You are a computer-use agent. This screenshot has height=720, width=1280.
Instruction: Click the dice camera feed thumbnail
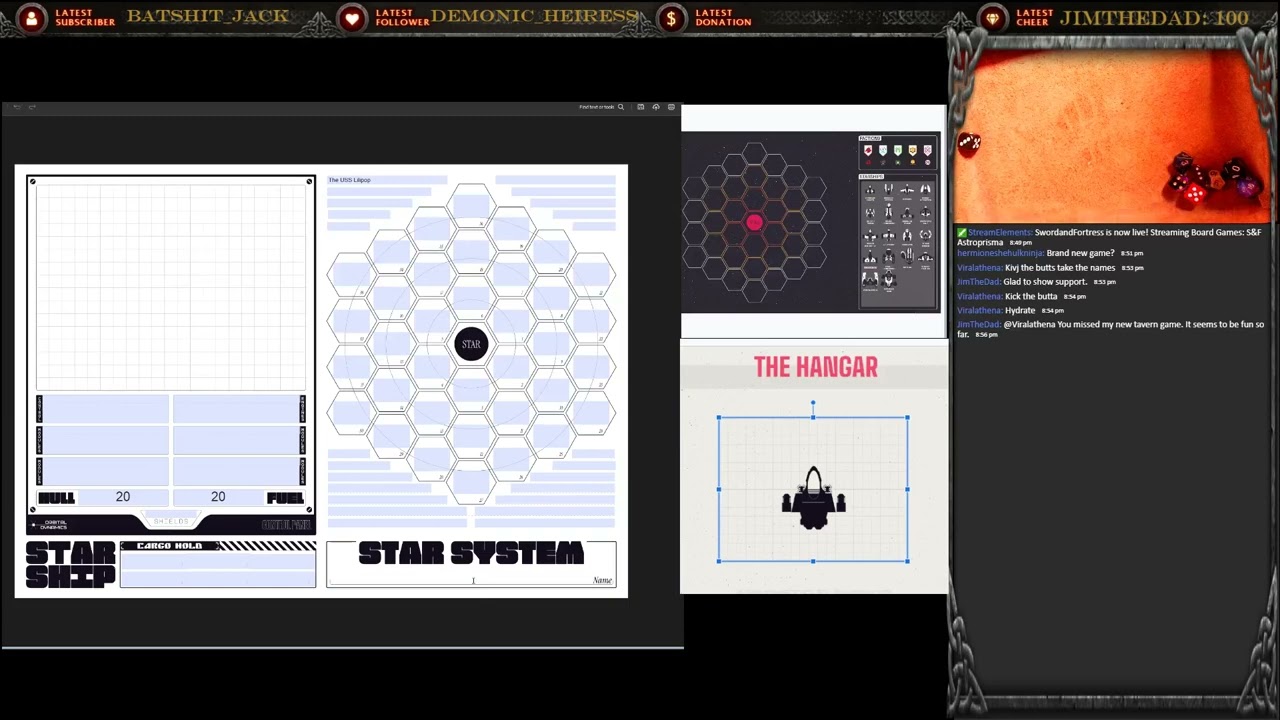pyautogui.click(x=1112, y=137)
